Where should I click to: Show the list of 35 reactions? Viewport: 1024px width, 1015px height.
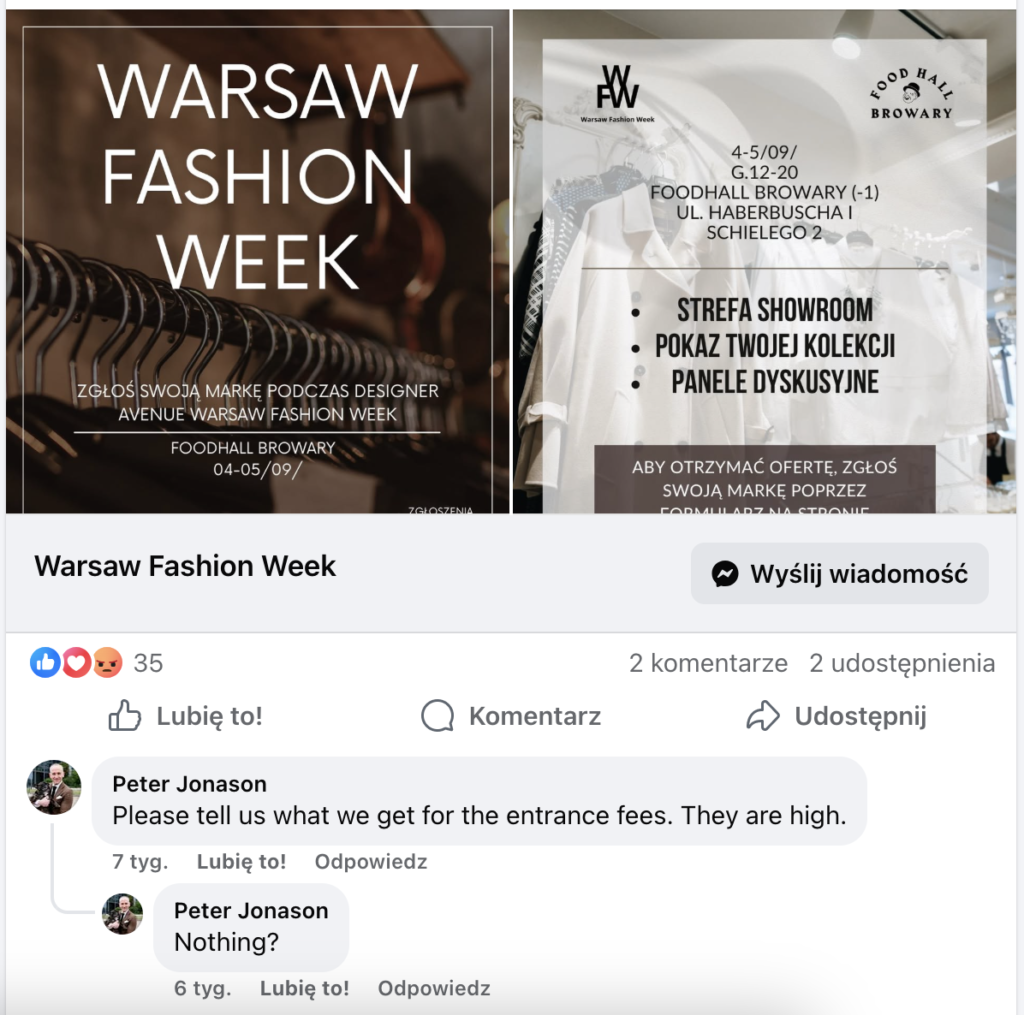(148, 663)
